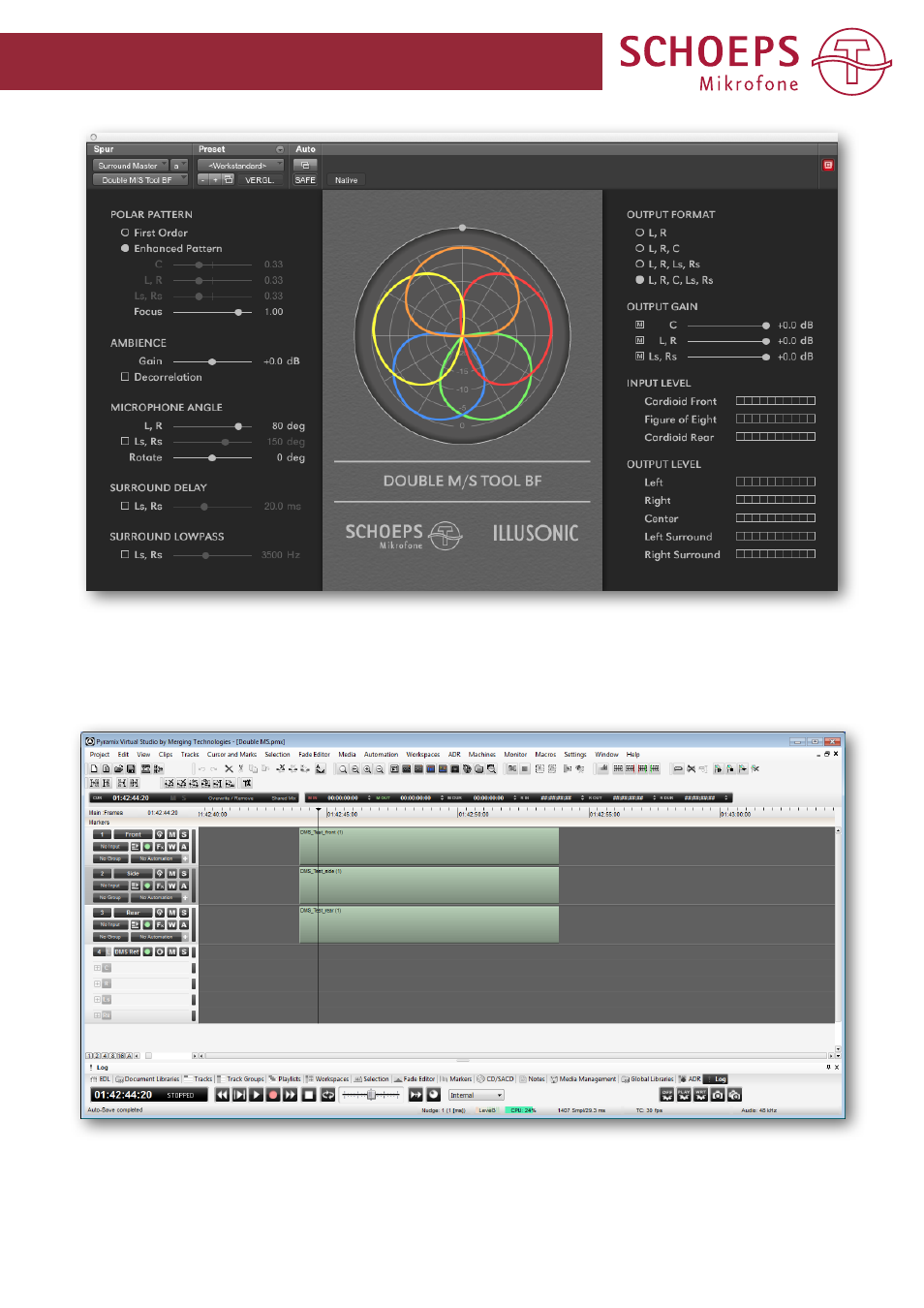Select the L, R output format
The height and width of the screenshot is (1308, 924).
pyautogui.click(x=639, y=233)
